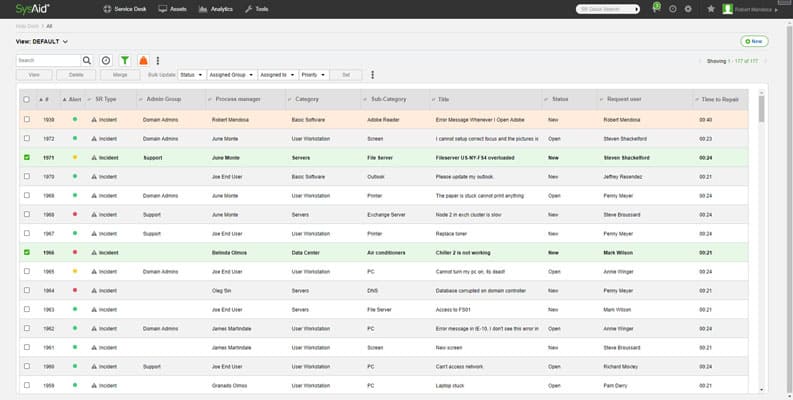The image size is (793, 400).
Task: Click the table vertical scrollbar thumb
Action: tap(762, 109)
